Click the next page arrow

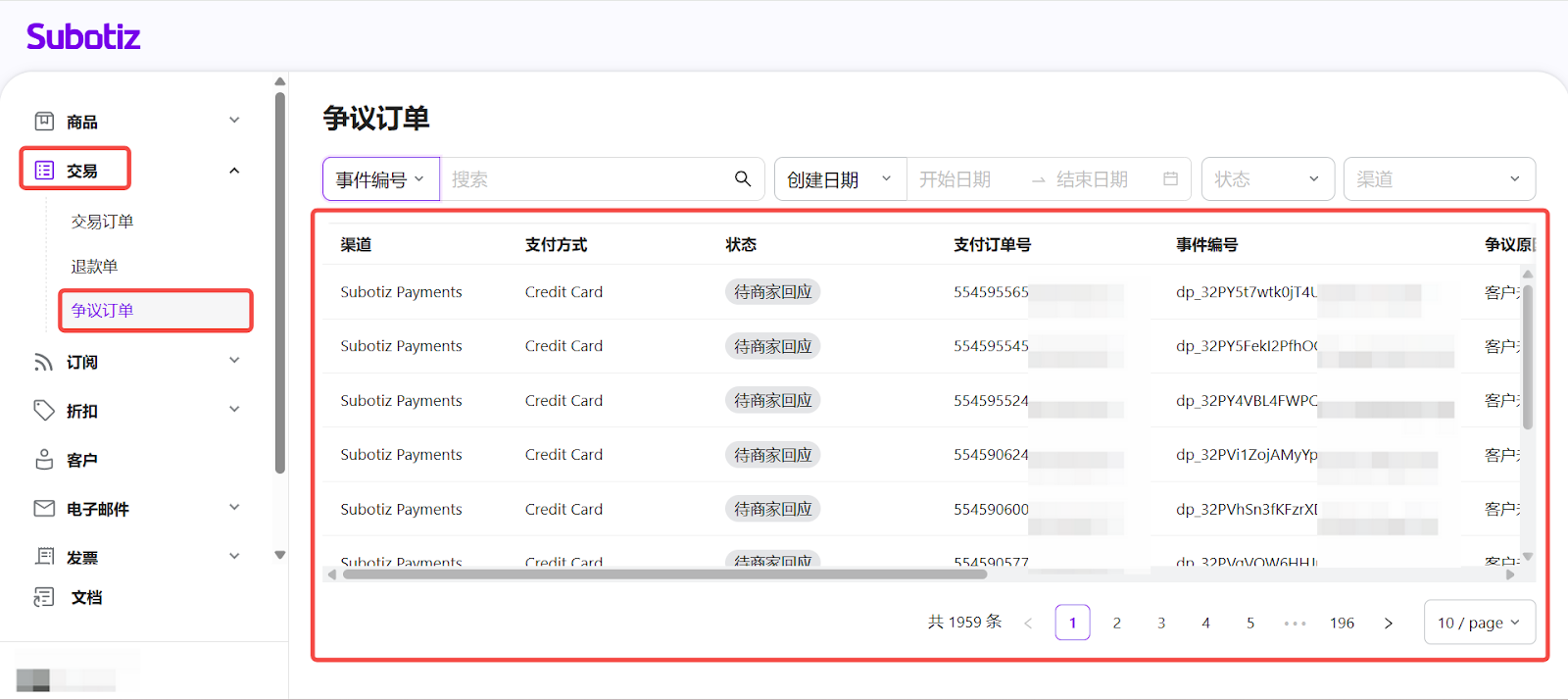coord(1388,623)
